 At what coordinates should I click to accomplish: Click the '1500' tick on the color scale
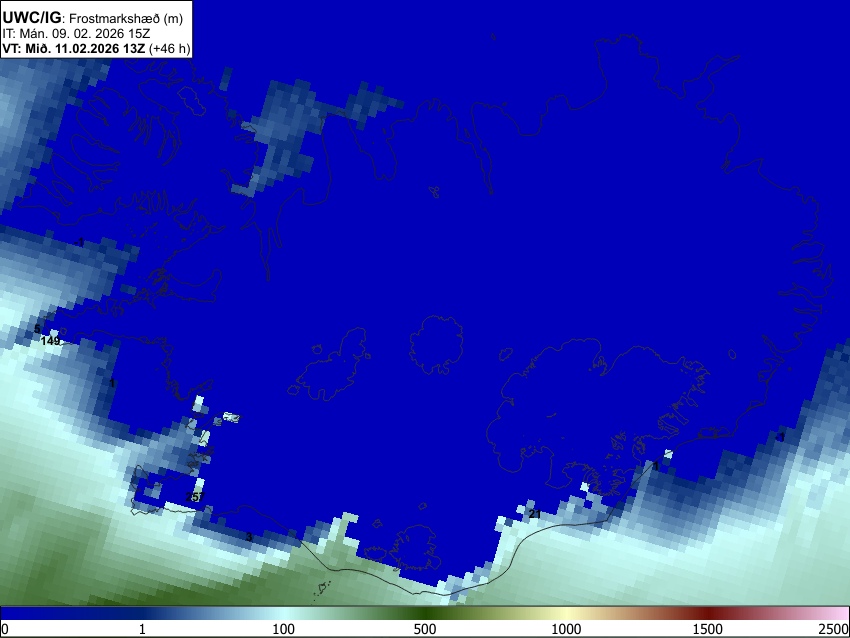coord(707,629)
